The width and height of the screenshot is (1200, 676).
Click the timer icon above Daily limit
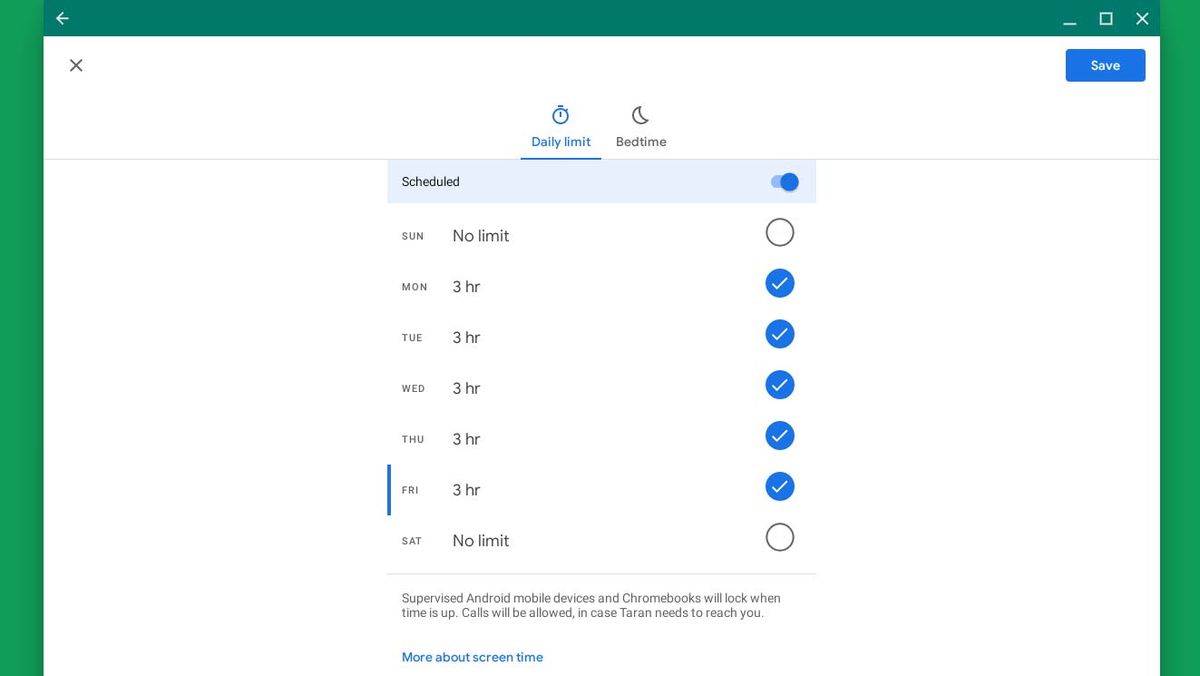[560, 113]
